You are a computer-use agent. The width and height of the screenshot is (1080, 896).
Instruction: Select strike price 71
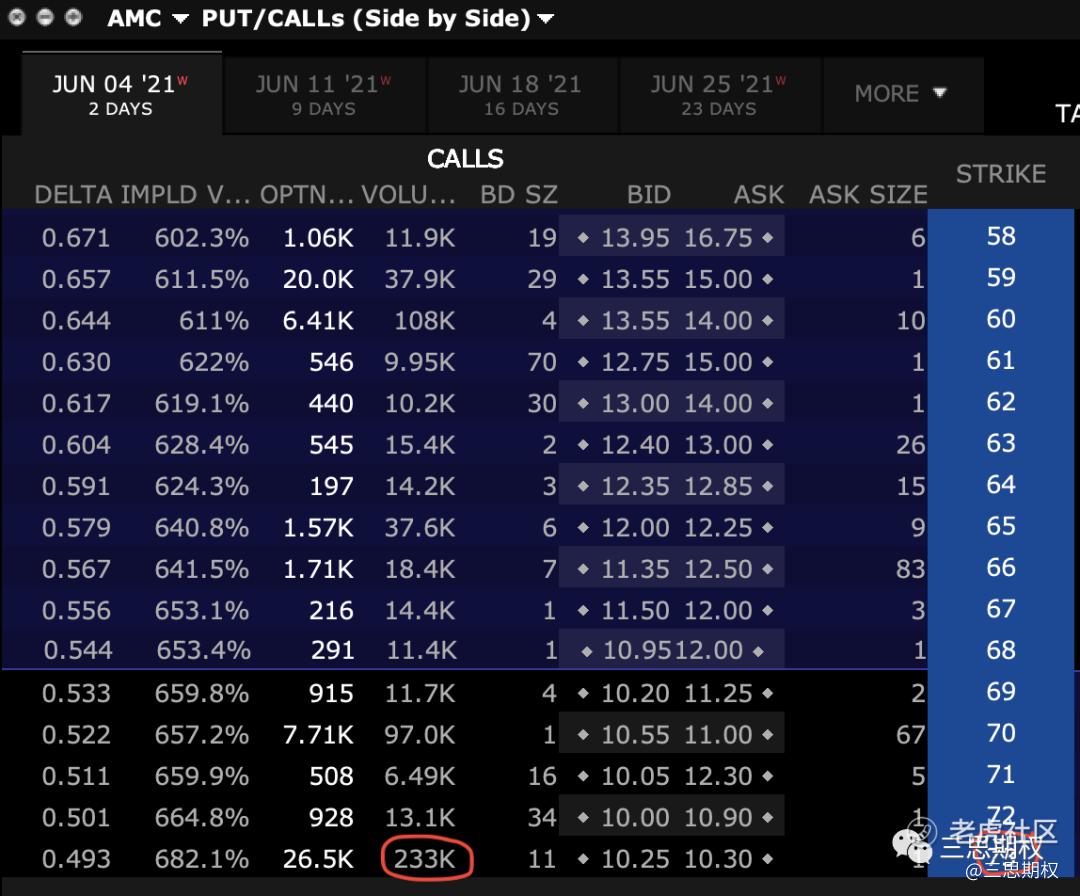pos(1001,774)
